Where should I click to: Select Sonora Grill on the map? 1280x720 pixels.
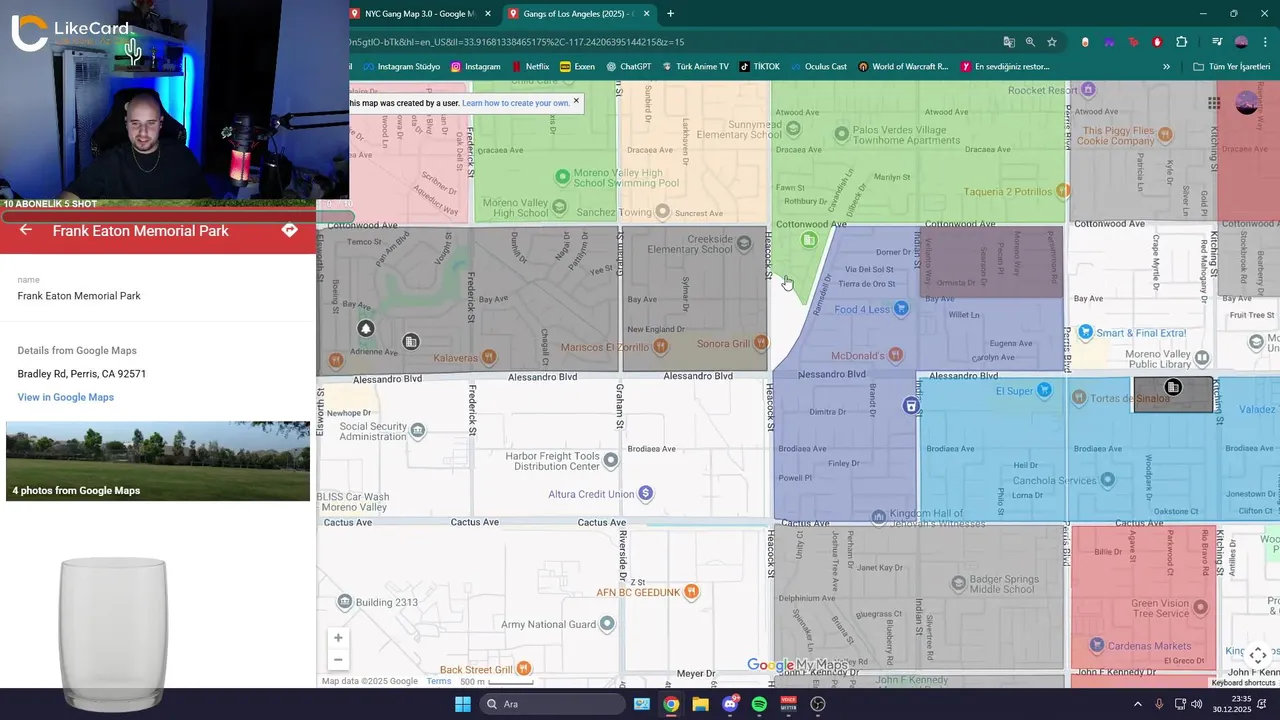(732, 343)
